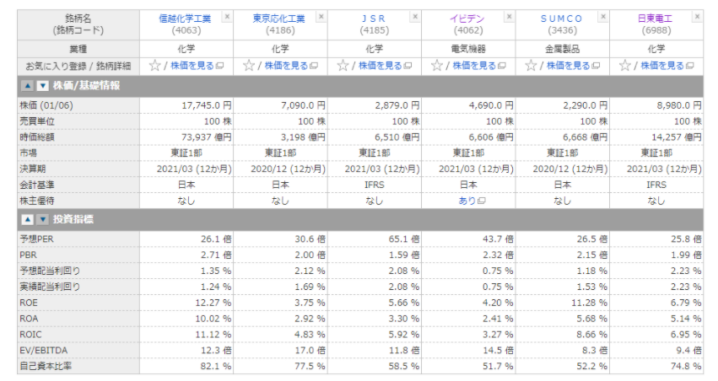Remove 東京応化工業 column from comparison
Screen dimensions: 718x381
321,17
